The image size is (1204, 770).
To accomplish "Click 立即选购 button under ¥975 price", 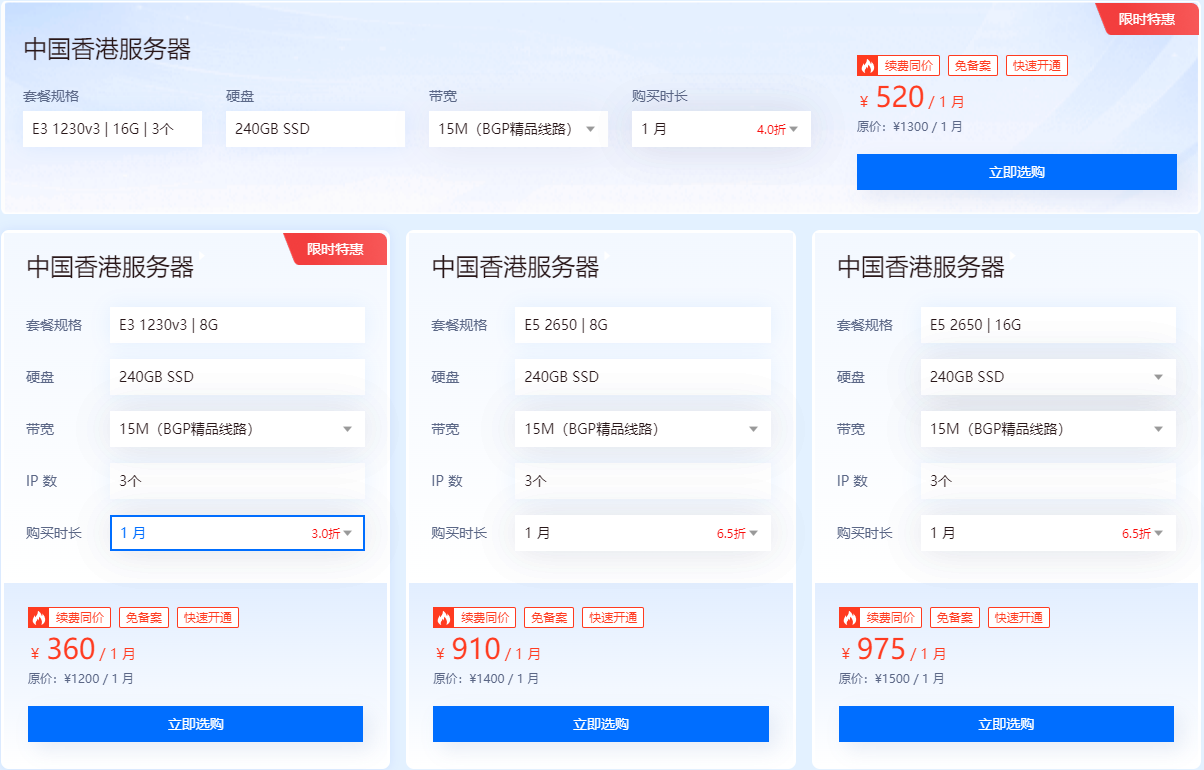I will click(x=1006, y=724).
